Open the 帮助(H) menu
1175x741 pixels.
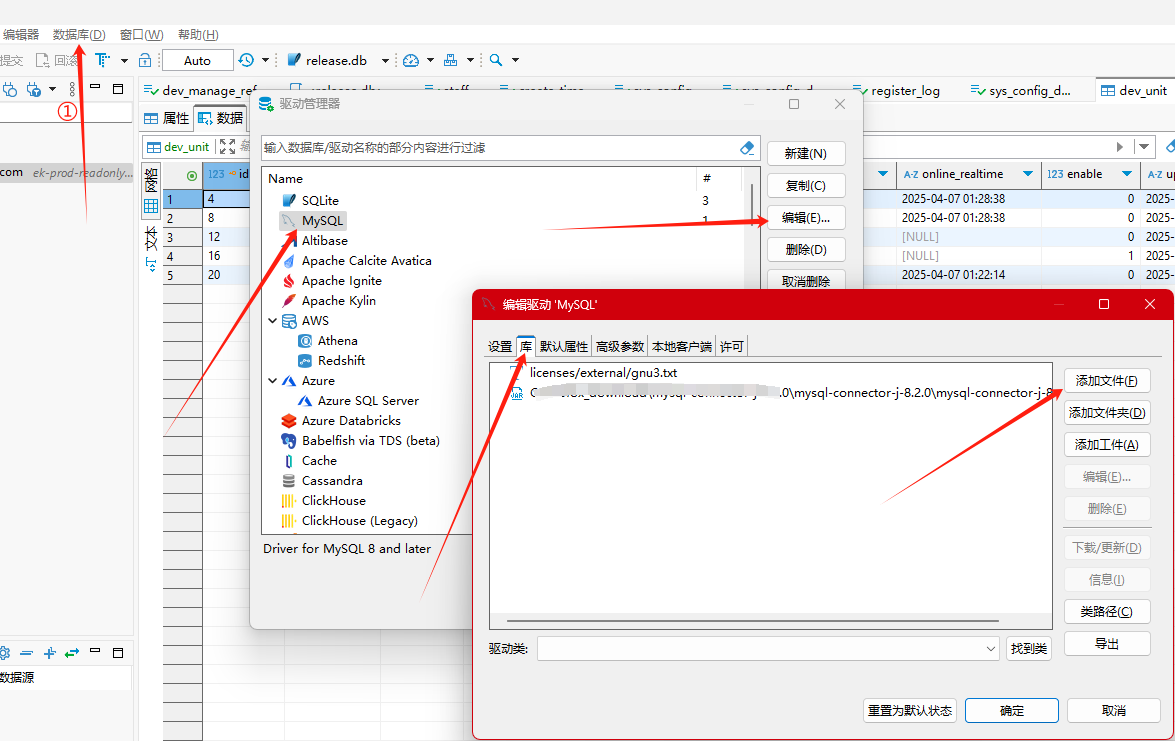pyautogui.click(x=198, y=34)
